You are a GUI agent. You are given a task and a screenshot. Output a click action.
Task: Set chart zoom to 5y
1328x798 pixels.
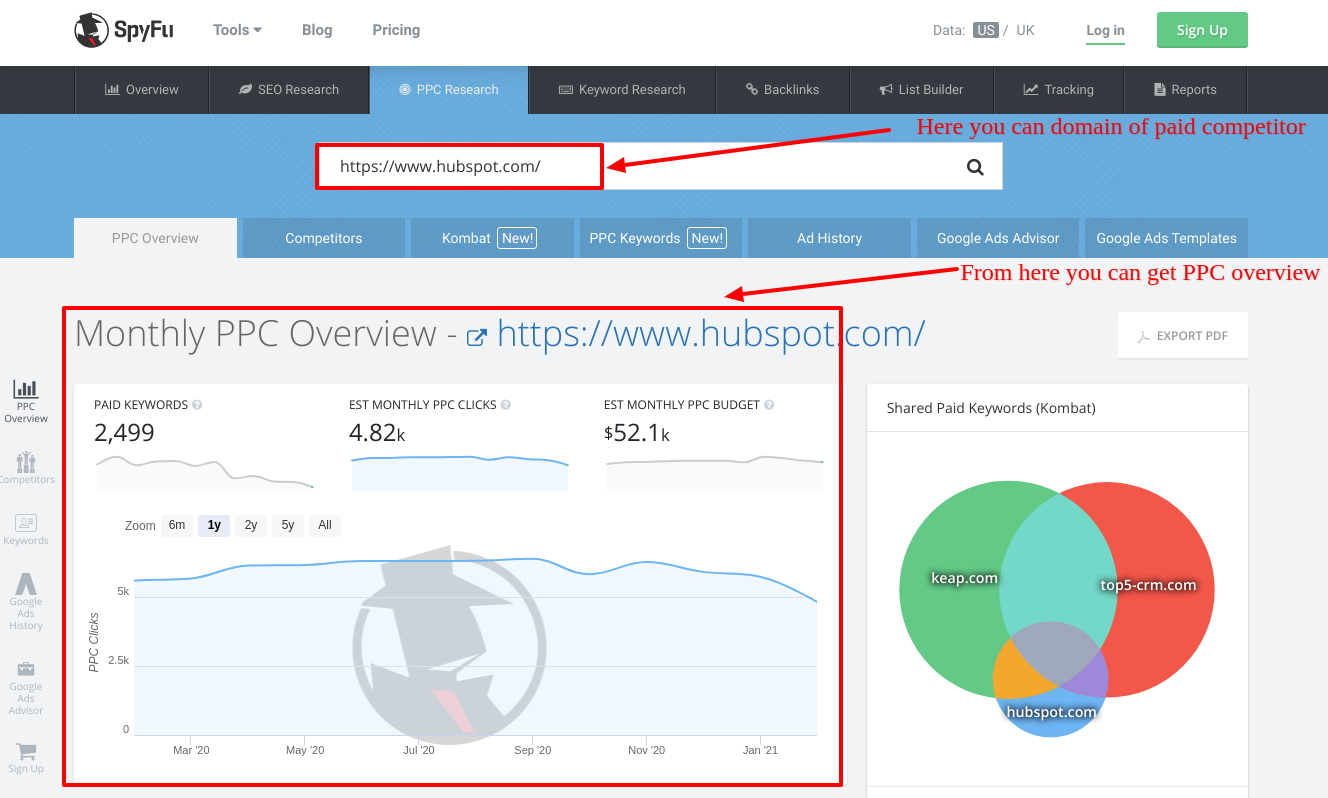288,525
